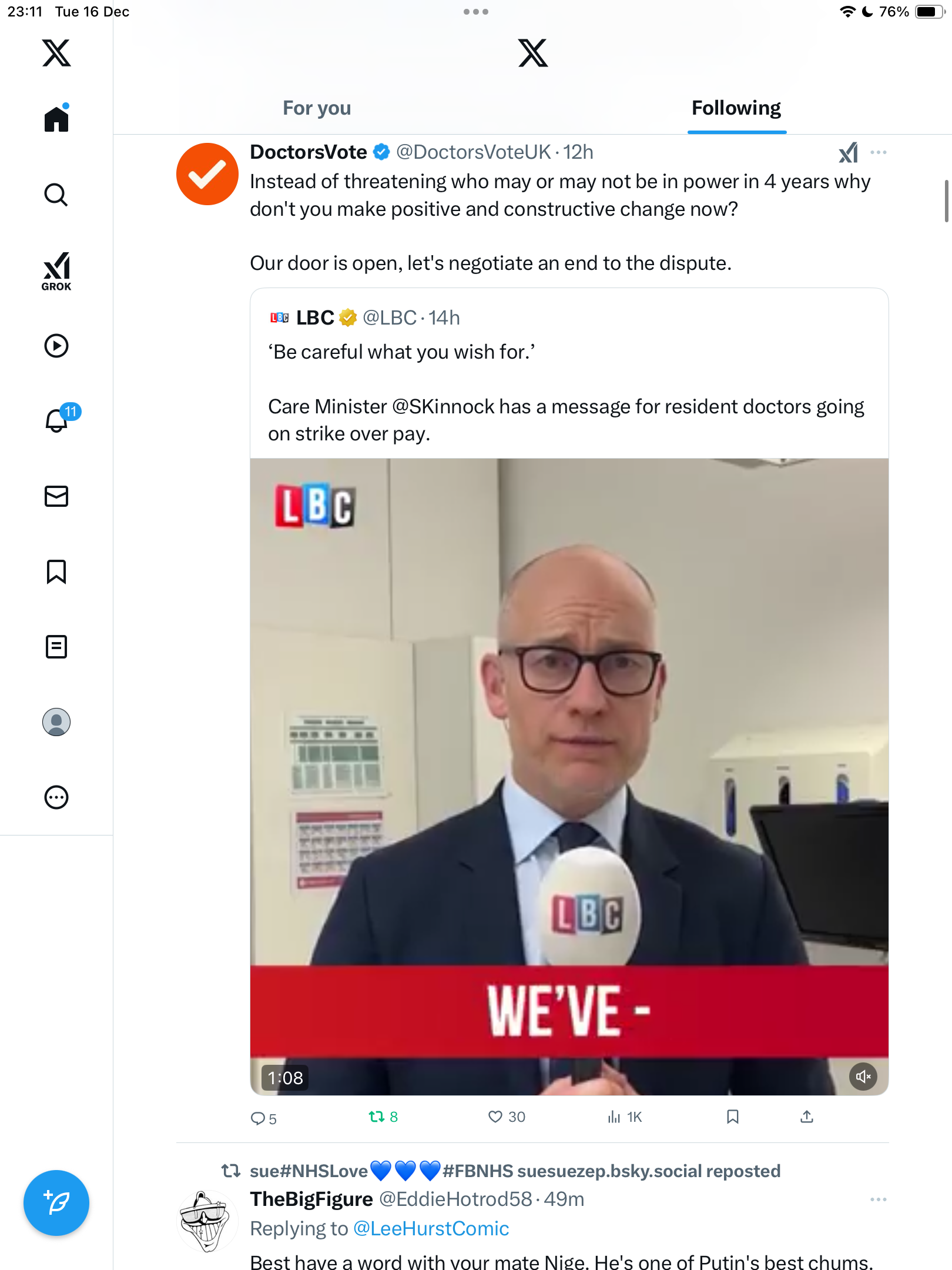
Task: Expand the More circle menu in sidebar
Action: pyautogui.click(x=56, y=797)
